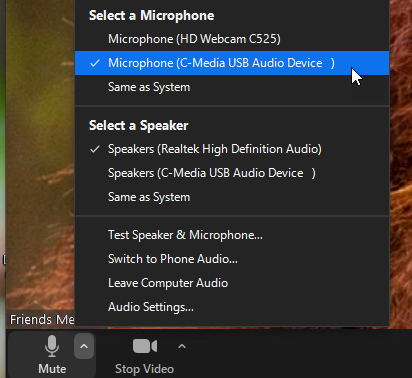Viewport: 412px width, 378px height.
Task: Expand the video options arrow next to Stop Video
Action: 182,346
